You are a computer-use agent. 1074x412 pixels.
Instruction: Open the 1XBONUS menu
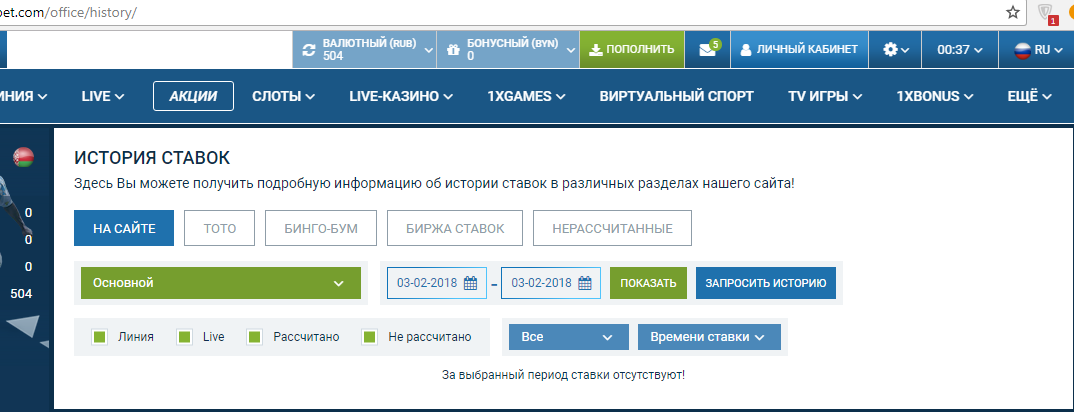coord(935,96)
